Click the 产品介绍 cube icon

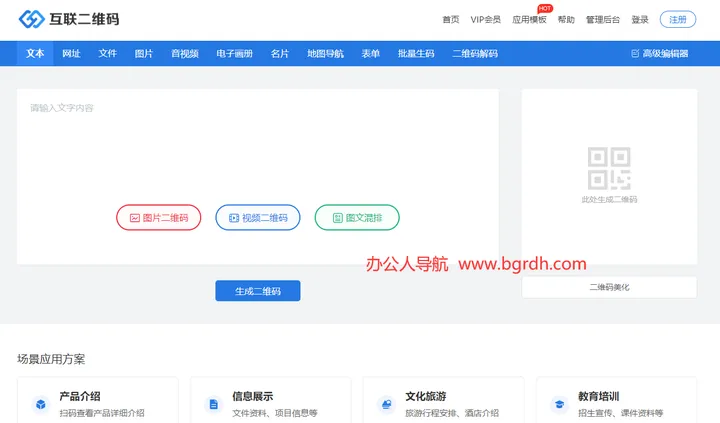click(x=41, y=404)
